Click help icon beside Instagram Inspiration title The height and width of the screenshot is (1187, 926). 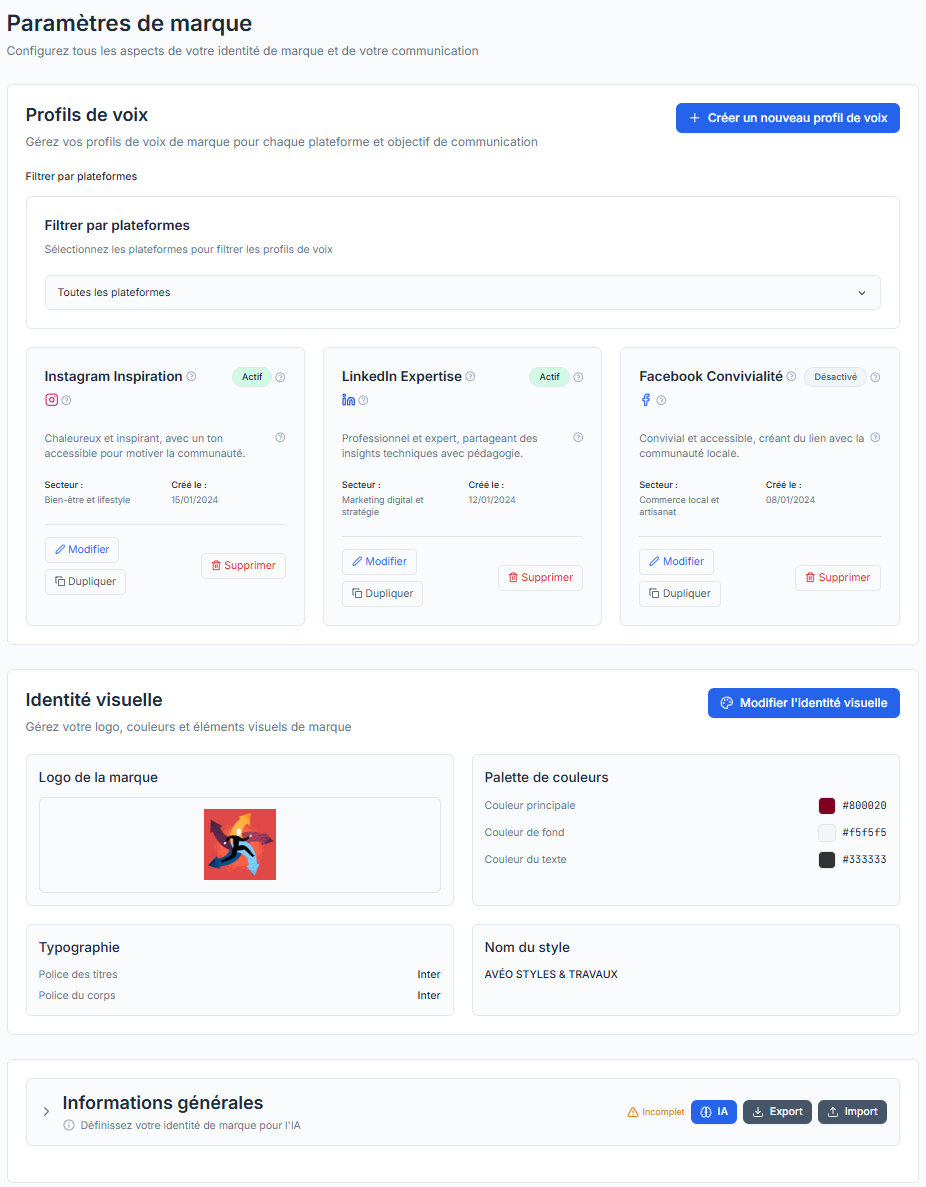click(191, 377)
